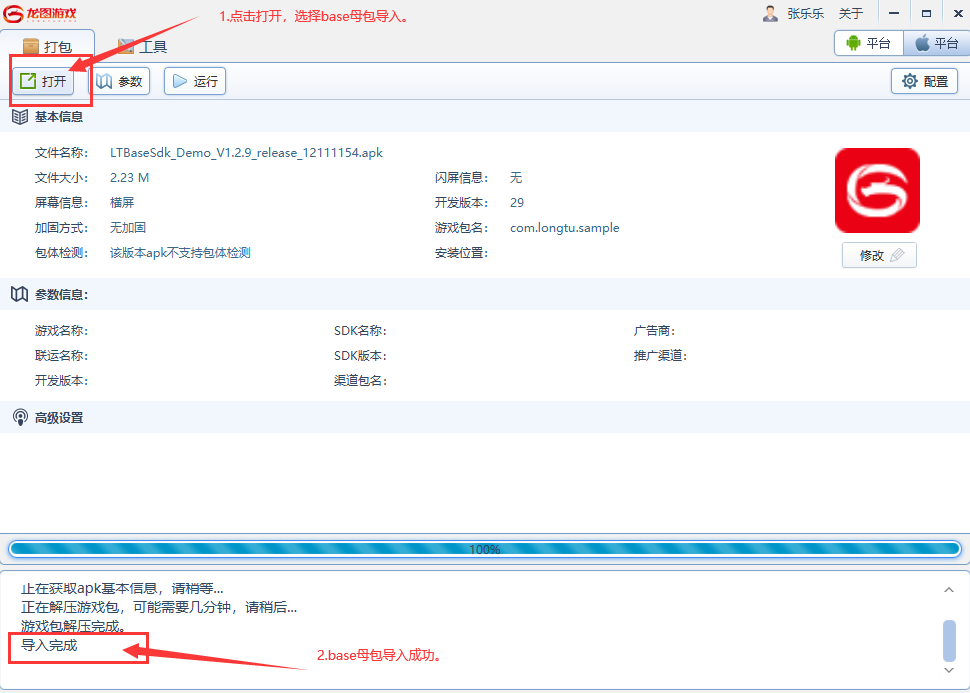Switch to the 工具 (Tools) tab

(x=142, y=47)
